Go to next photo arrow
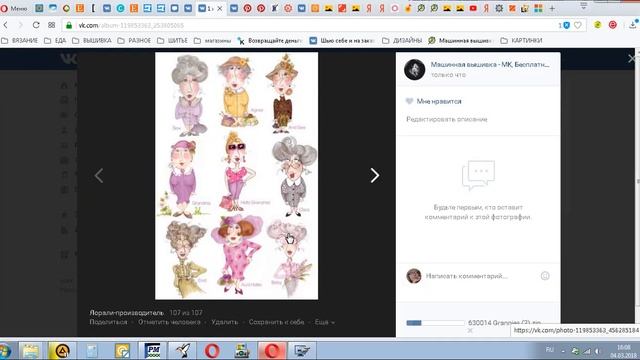The image size is (640, 360). click(x=375, y=176)
